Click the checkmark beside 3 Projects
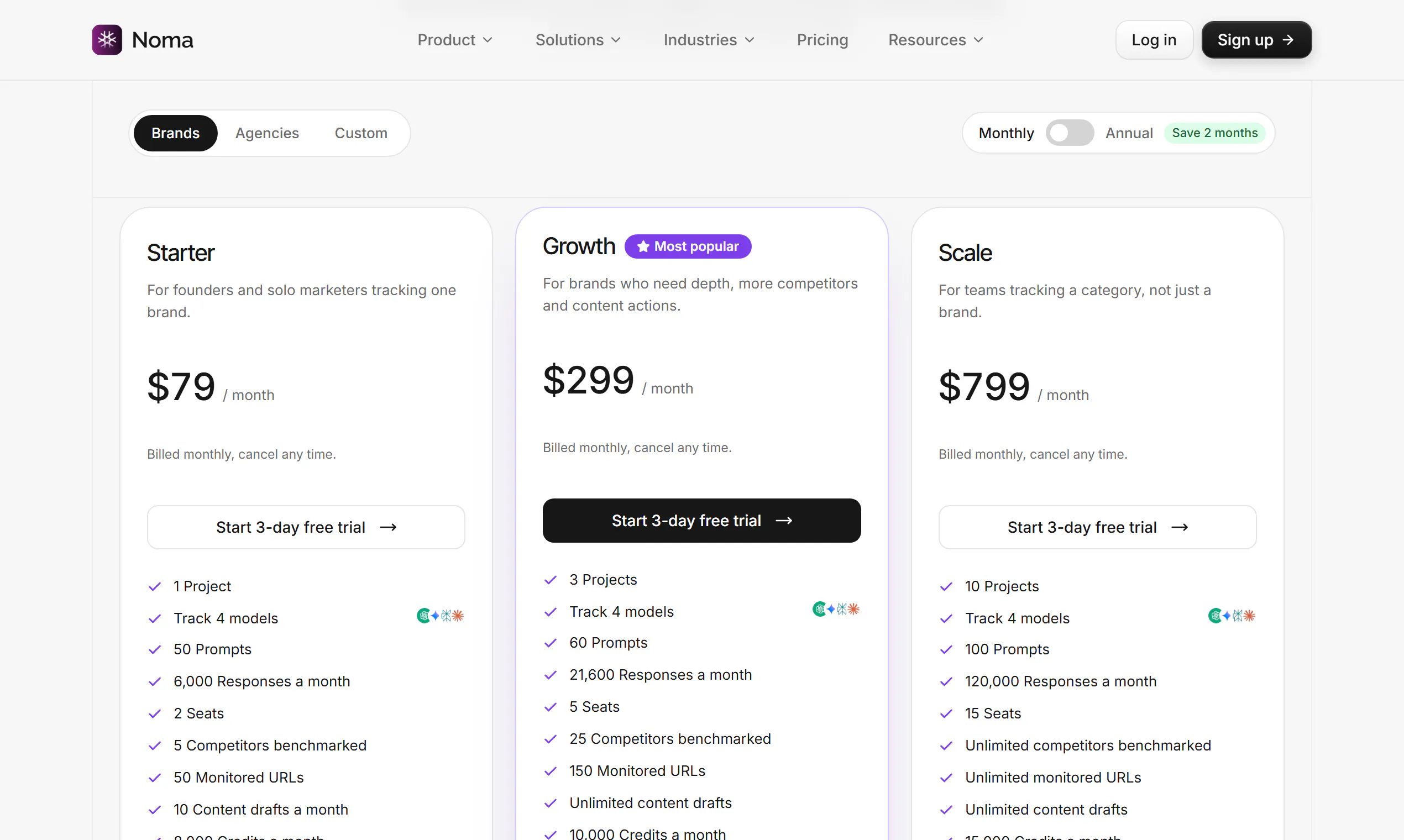 551,580
